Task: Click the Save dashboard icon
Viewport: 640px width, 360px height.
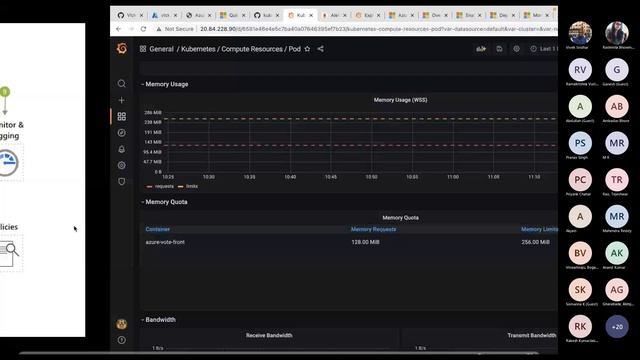Action: 499,49
